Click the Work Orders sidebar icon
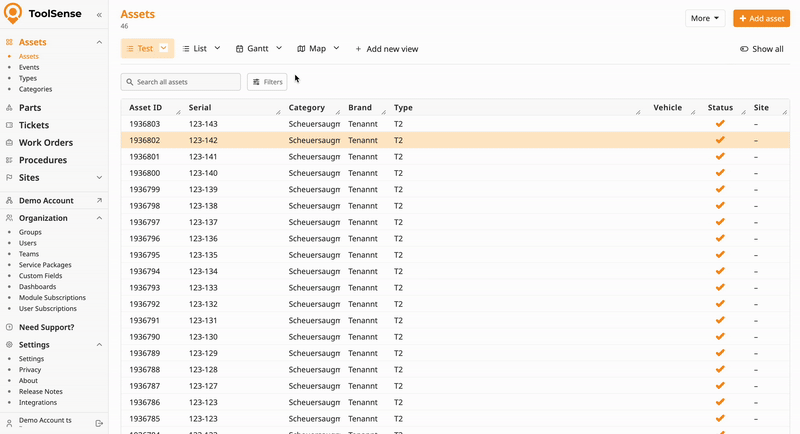Screen dimensions: 800x434 click(9, 142)
